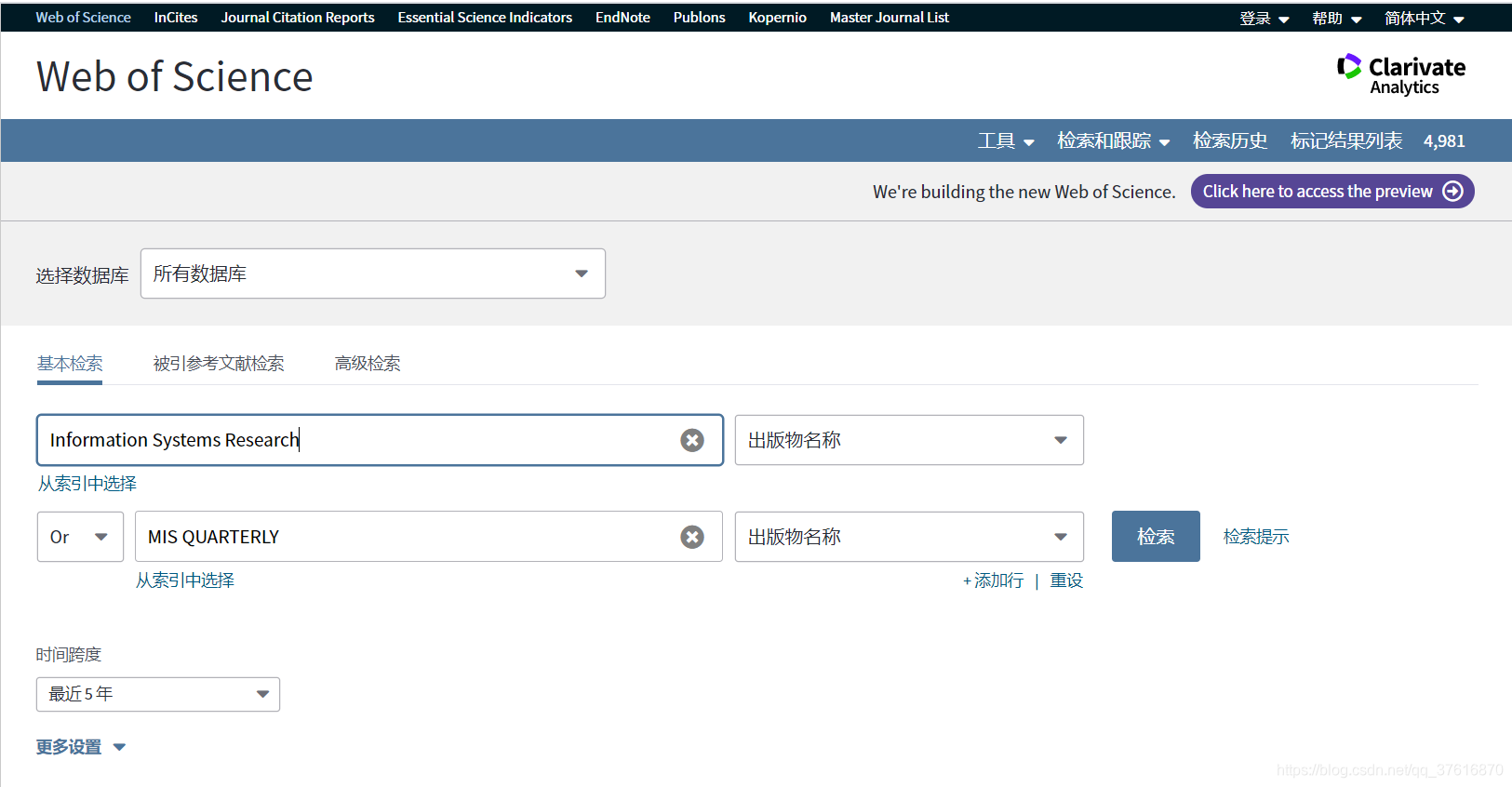Open EndNote in top navigation
1512x787 pixels.
click(x=622, y=18)
